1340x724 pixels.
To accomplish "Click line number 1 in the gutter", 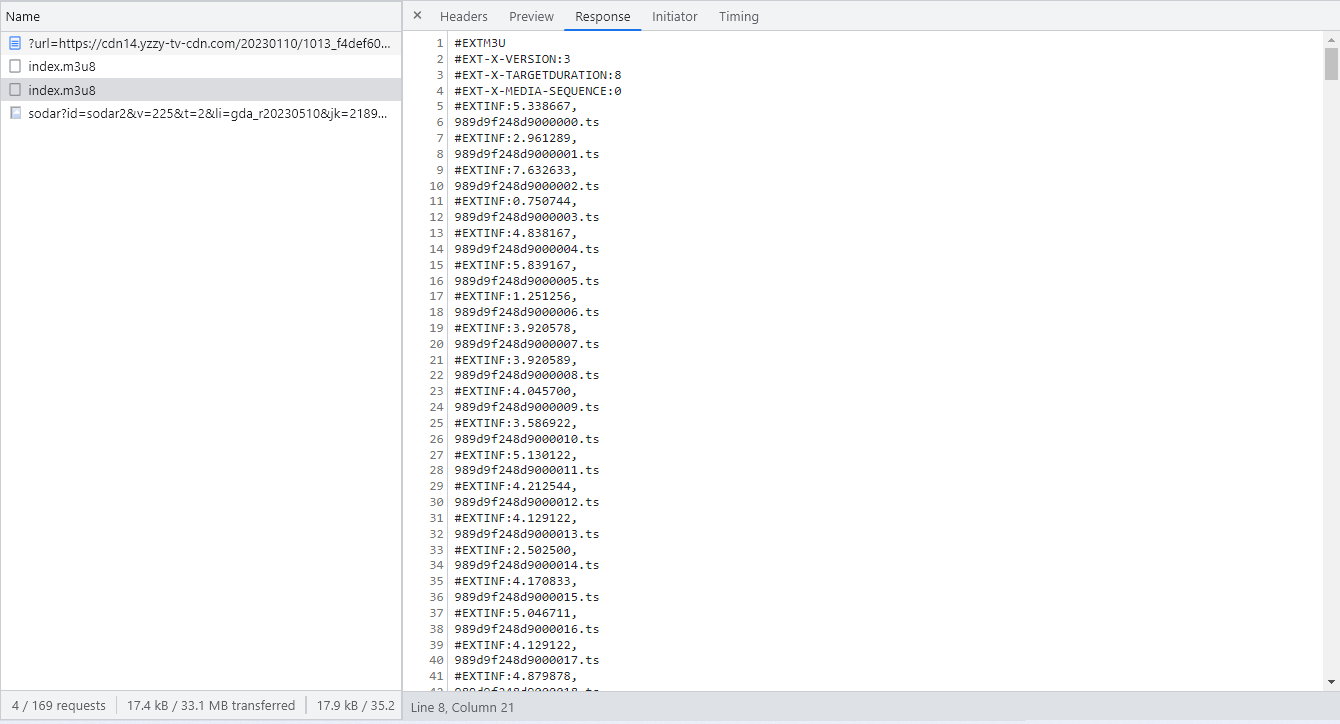I will [439, 43].
